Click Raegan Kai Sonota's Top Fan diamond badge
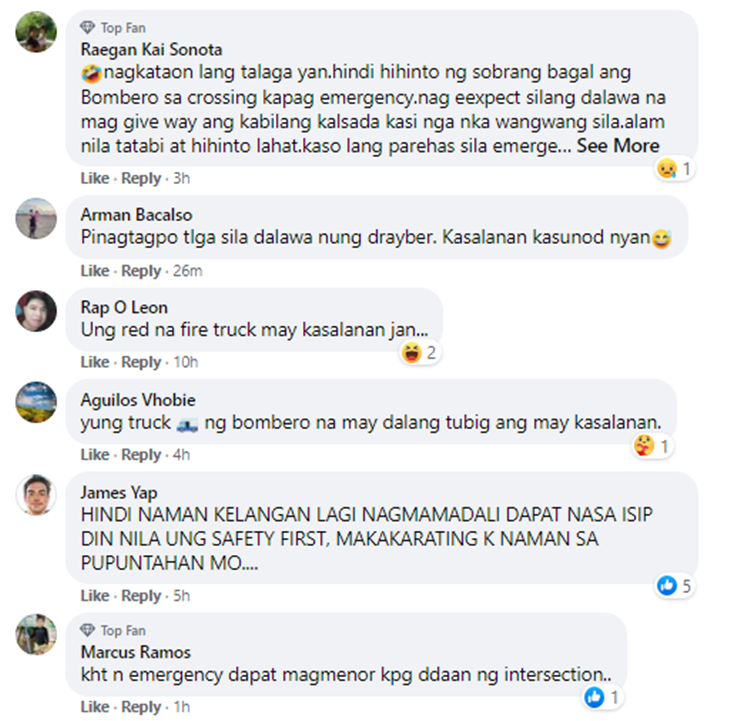Screen dimensions: 750x721 (x=87, y=28)
